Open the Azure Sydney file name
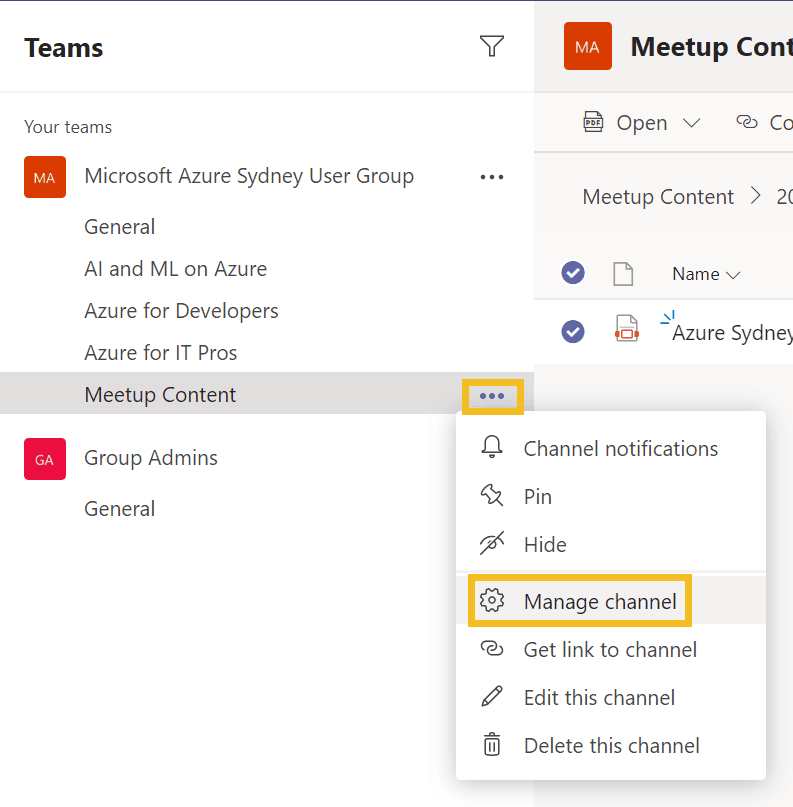This screenshot has width=793, height=807. pos(732,333)
